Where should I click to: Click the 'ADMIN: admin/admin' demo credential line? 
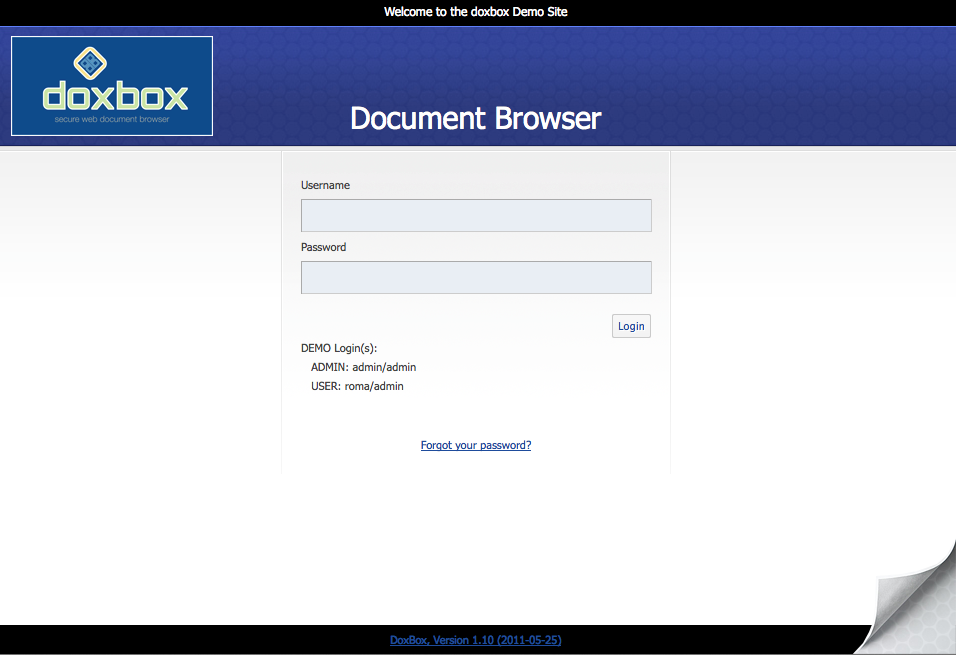[364, 367]
